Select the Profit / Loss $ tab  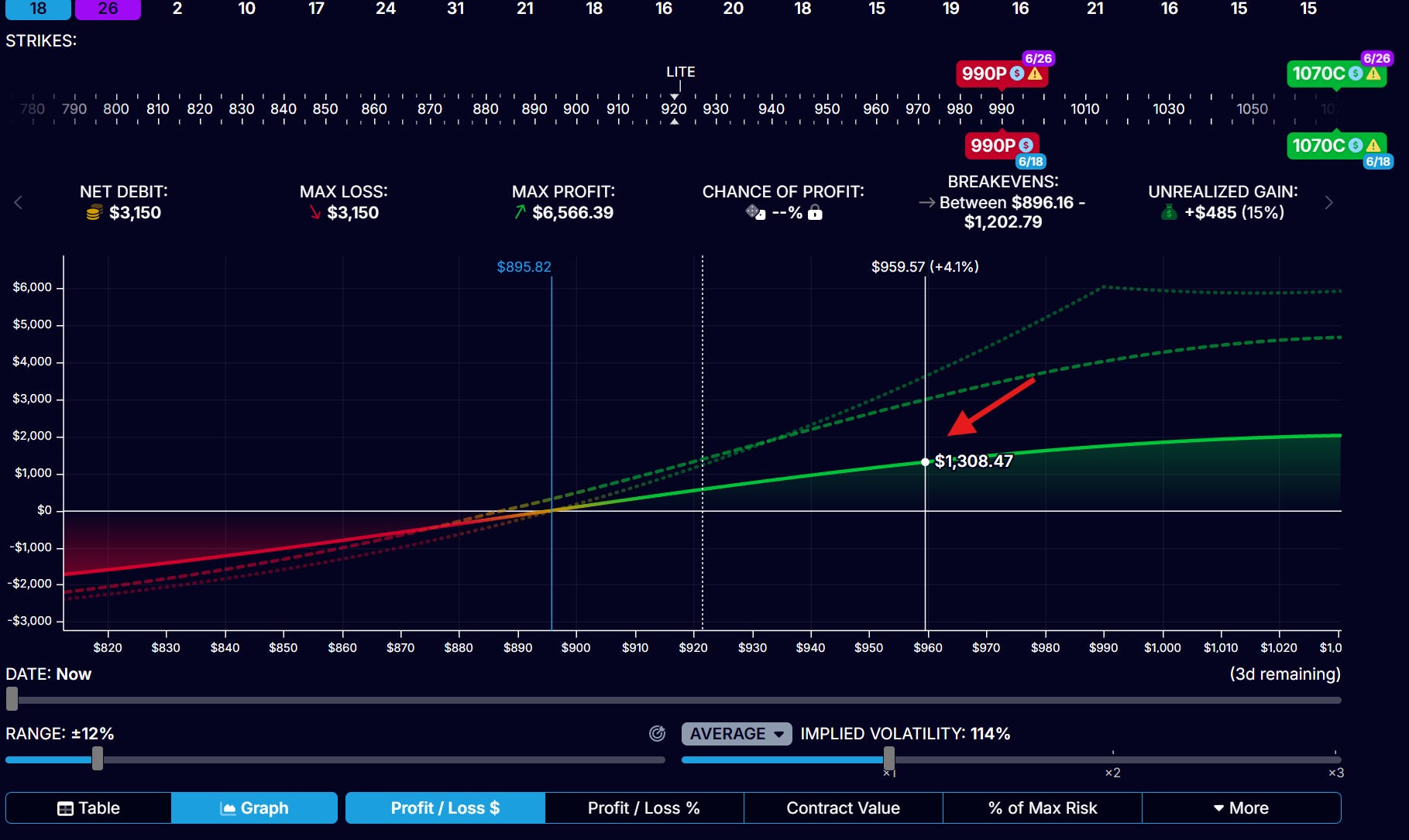pos(445,808)
